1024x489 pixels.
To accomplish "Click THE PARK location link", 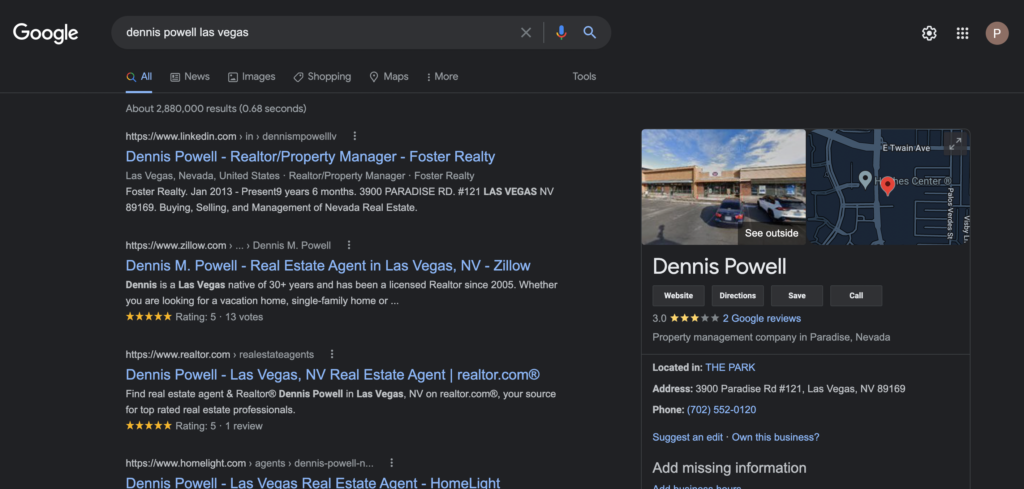I will (x=730, y=368).
